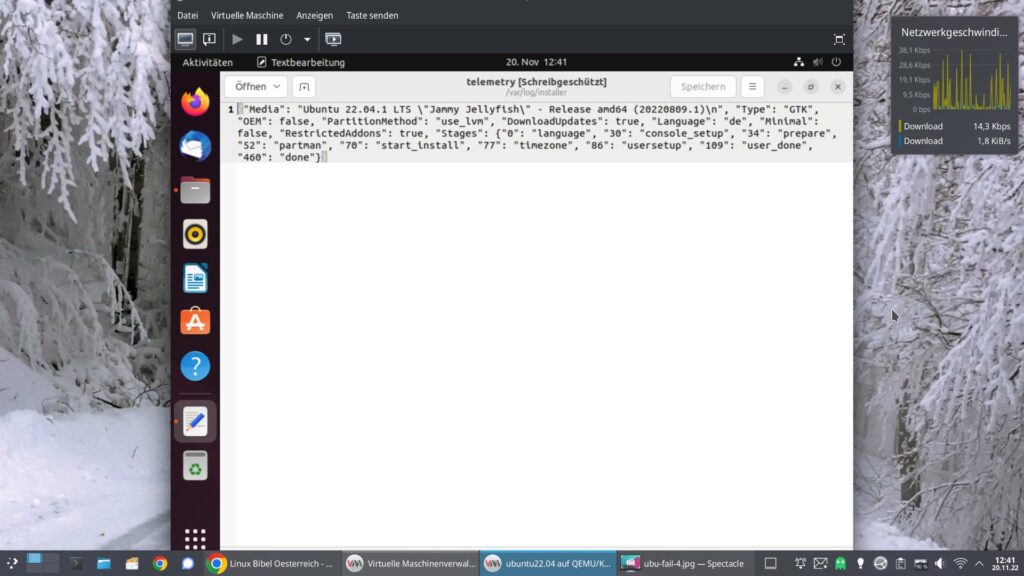Viewport: 1024px width, 576px height.
Task: Click the run virtual machine play button
Action: [x=237, y=39]
